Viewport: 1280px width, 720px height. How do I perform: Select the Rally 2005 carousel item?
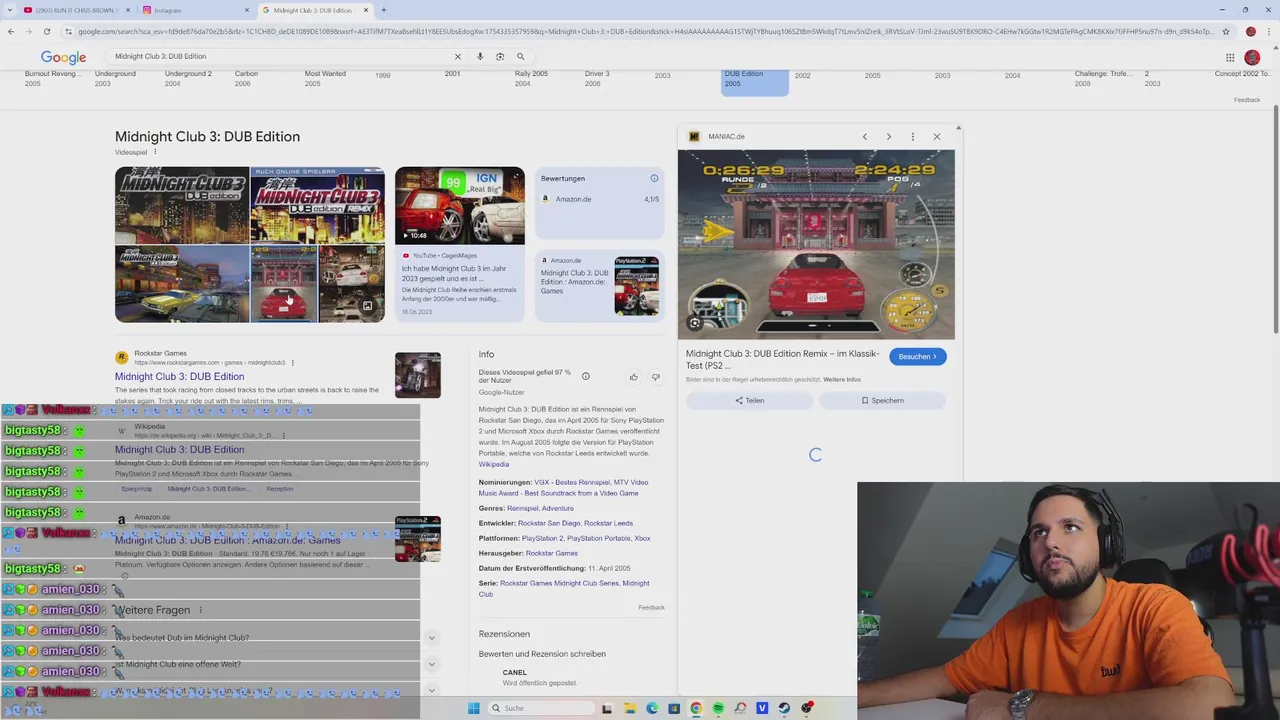531,78
